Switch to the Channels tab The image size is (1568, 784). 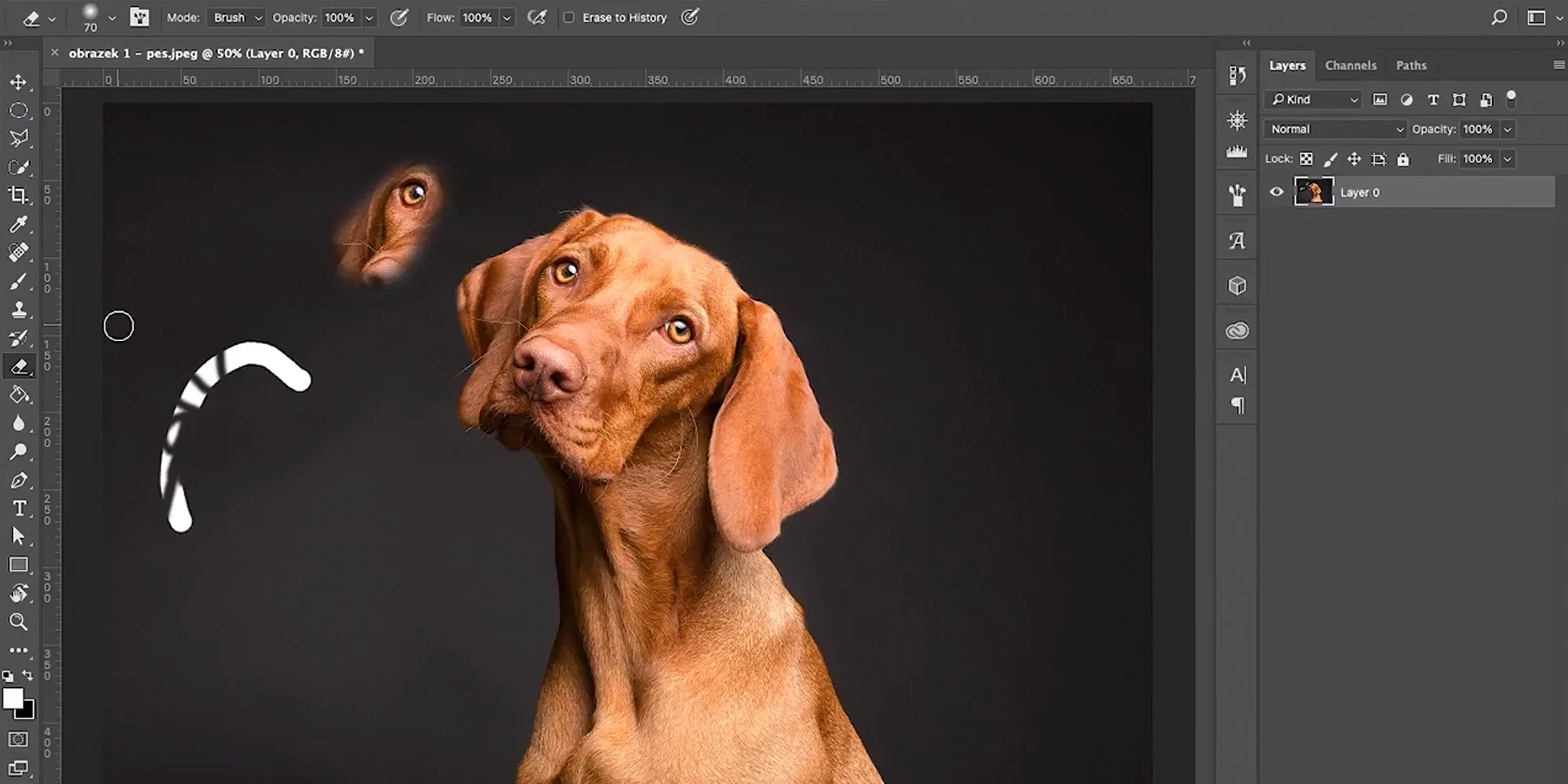tap(1351, 66)
